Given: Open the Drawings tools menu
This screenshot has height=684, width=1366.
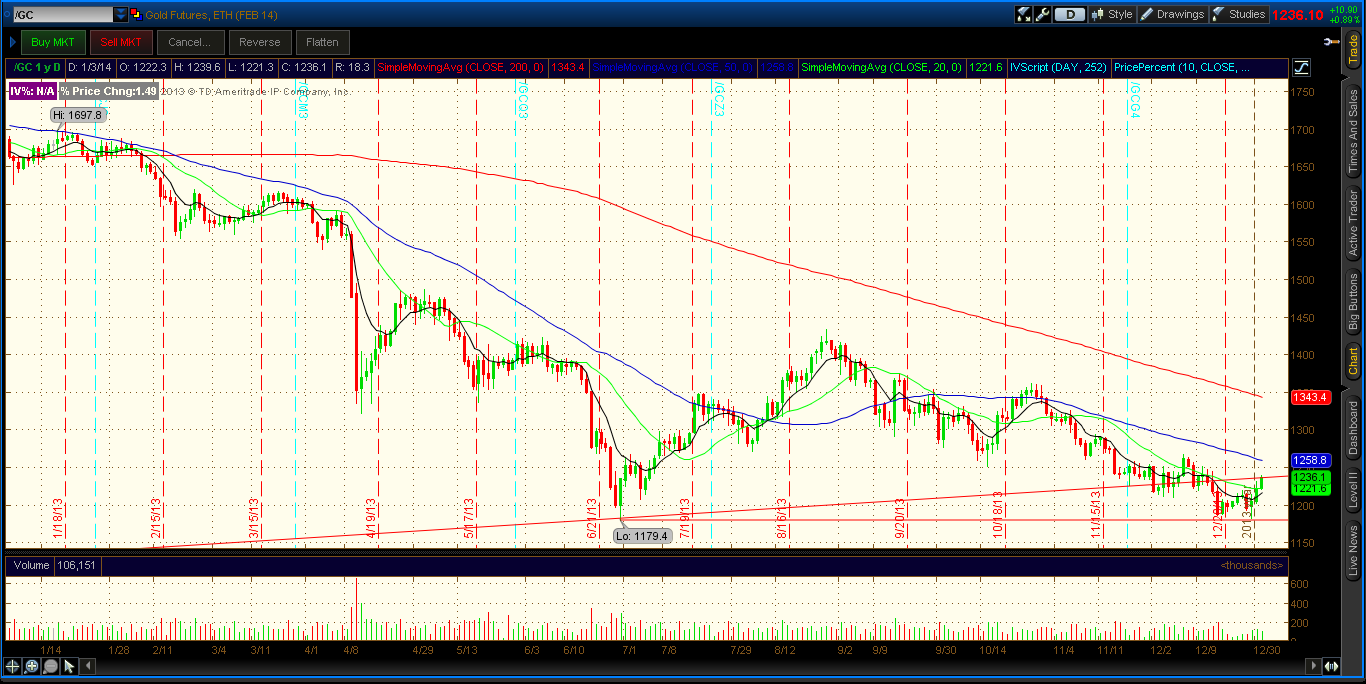Looking at the screenshot, I should click(x=1172, y=14).
